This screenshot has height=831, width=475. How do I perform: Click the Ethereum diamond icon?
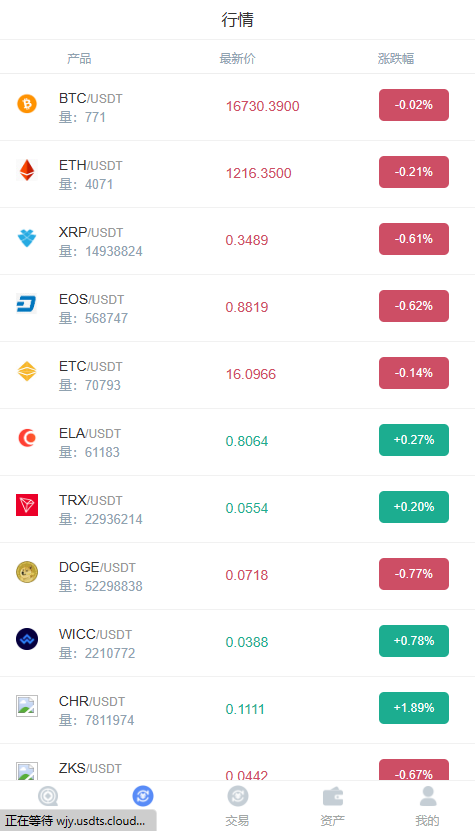27,170
